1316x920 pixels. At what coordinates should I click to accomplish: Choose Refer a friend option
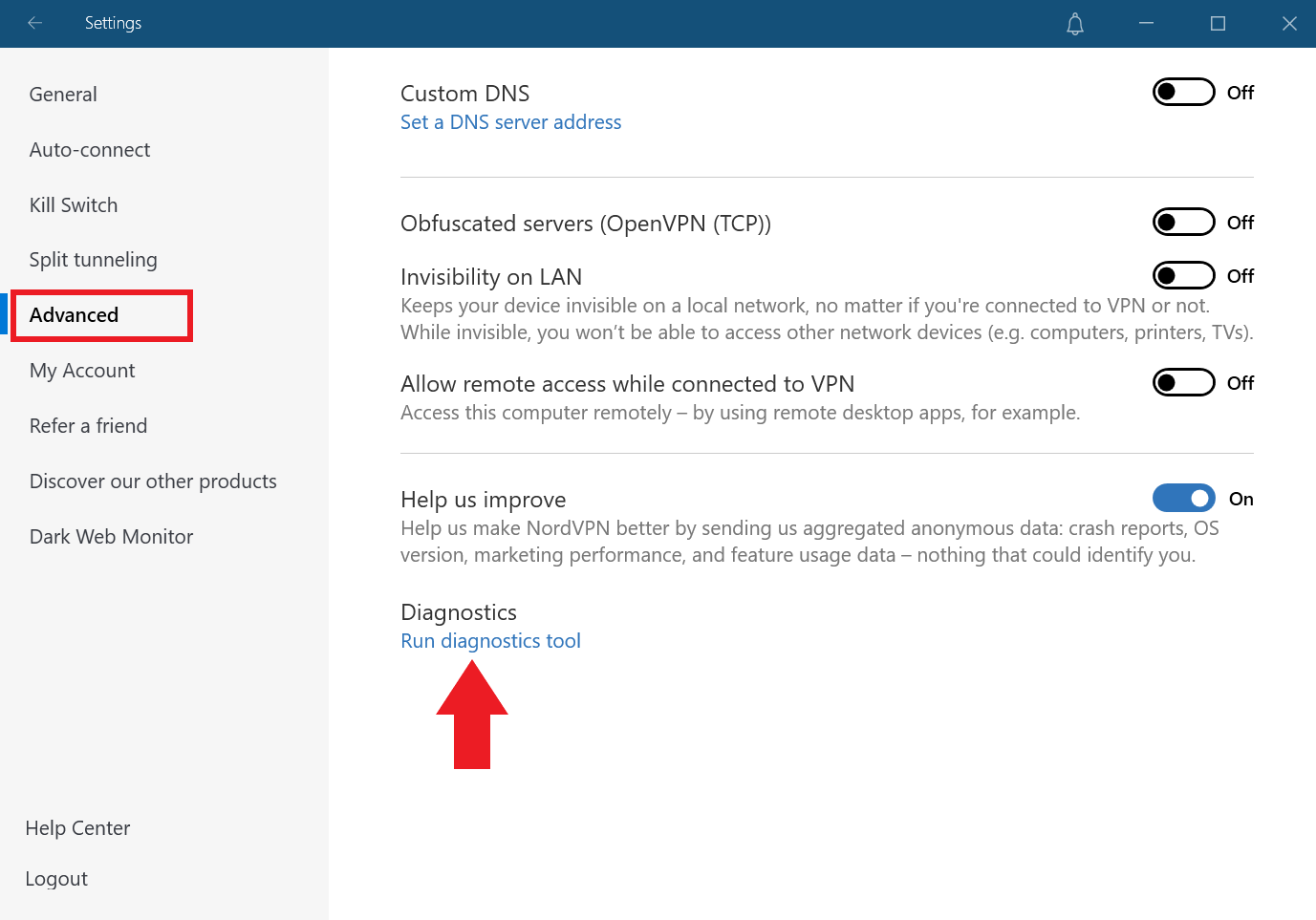[88, 426]
